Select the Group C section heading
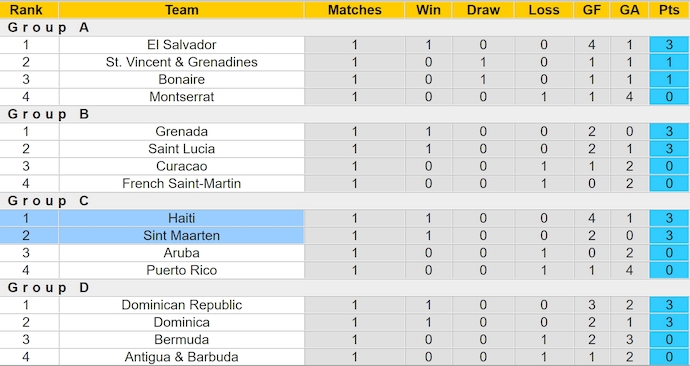 tap(48, 201)
